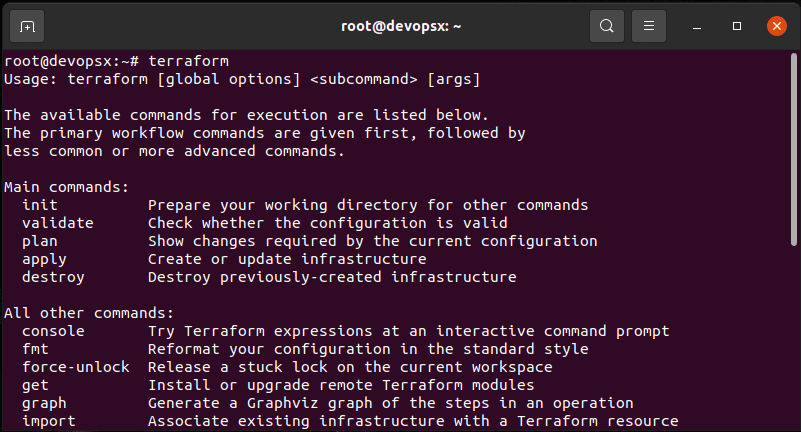Click the word init in Main commands
Image resolution: width=801 pixels, height=432 pixels.
coord(40,205)
